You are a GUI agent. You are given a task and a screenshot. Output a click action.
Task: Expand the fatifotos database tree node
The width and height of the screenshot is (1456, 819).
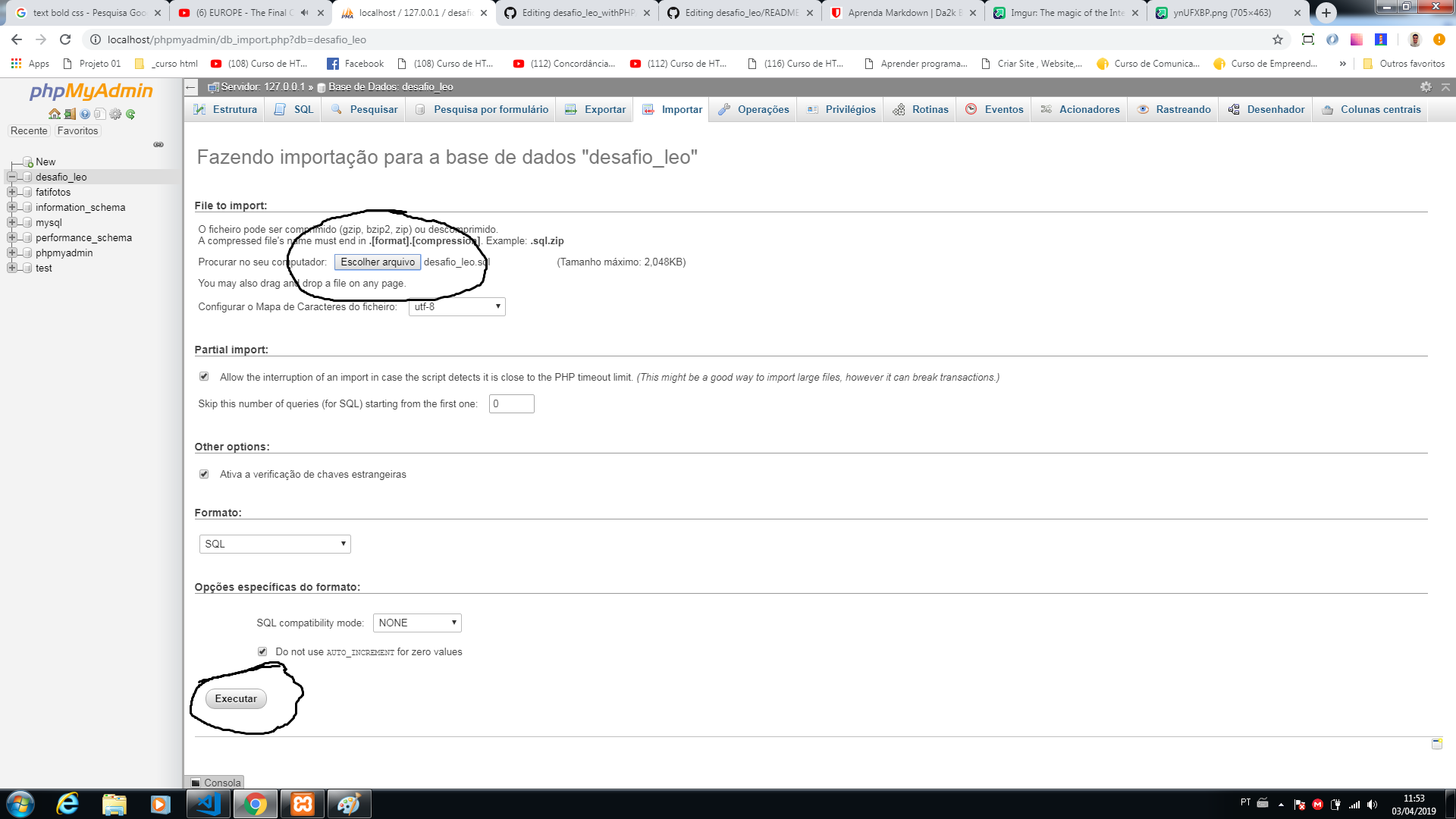click(x=12, y=192)
